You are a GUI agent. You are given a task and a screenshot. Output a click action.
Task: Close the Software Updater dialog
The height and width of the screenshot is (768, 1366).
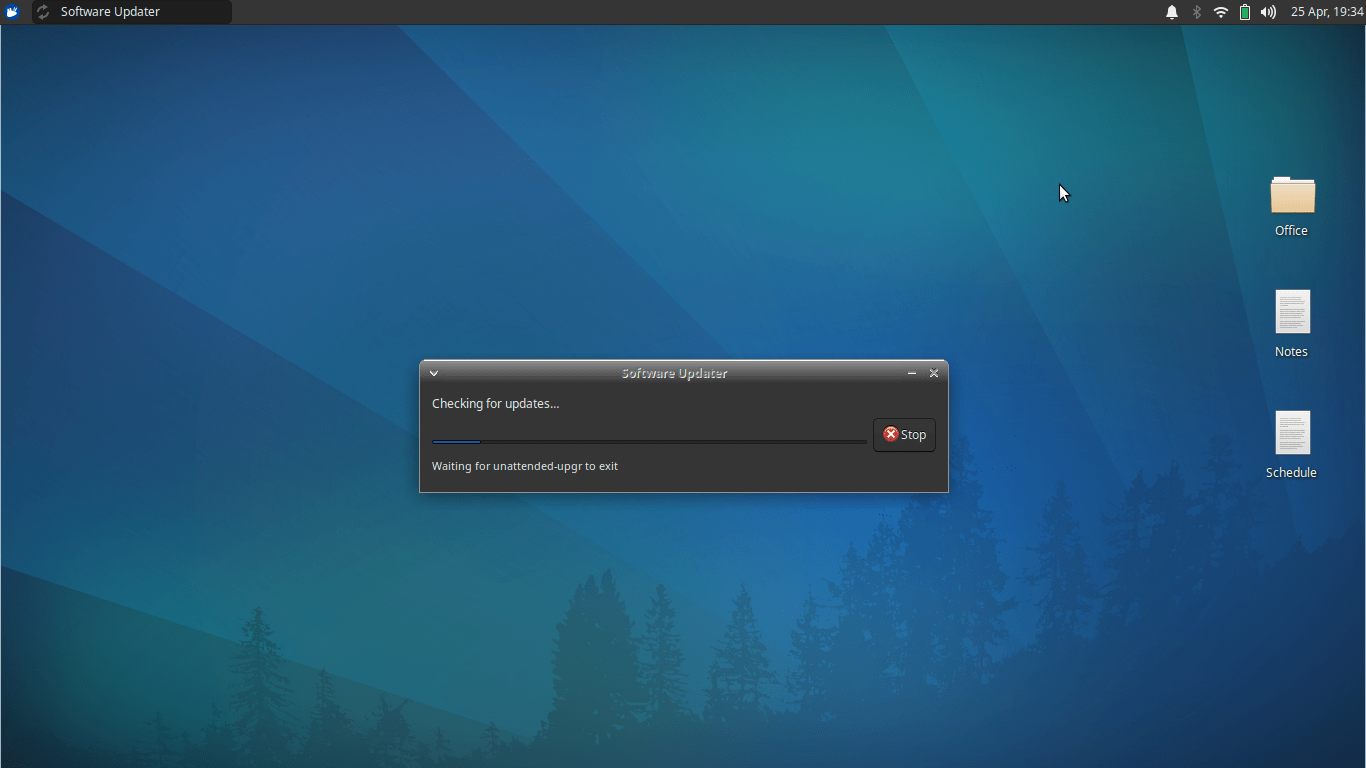pos(934,373)
